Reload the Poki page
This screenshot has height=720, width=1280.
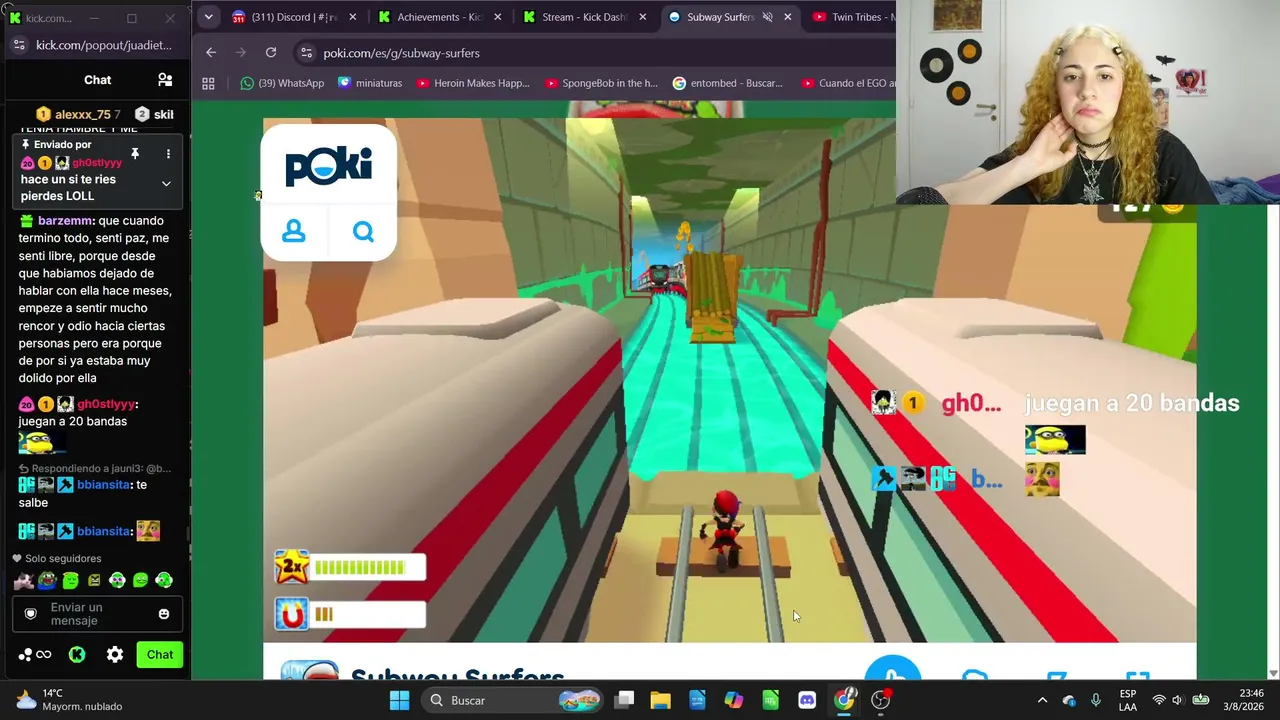tap(271, 53)
